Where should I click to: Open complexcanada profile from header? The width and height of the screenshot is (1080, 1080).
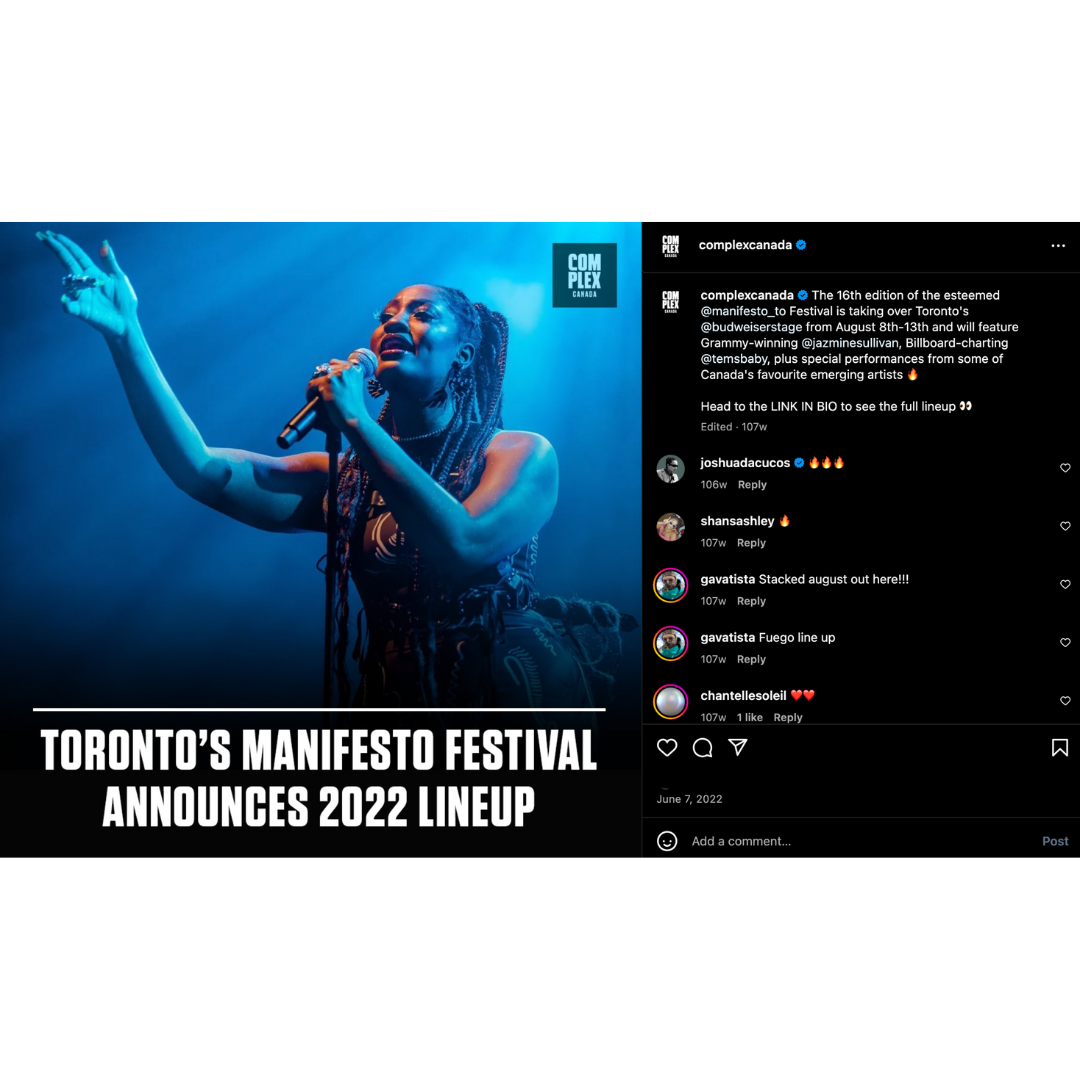tap(745, 245)
